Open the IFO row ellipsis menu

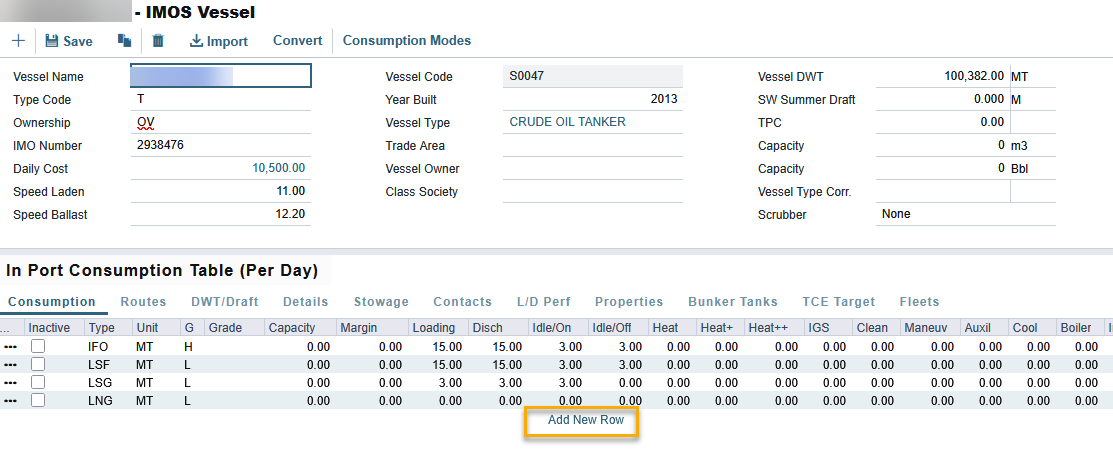(11, 346)
